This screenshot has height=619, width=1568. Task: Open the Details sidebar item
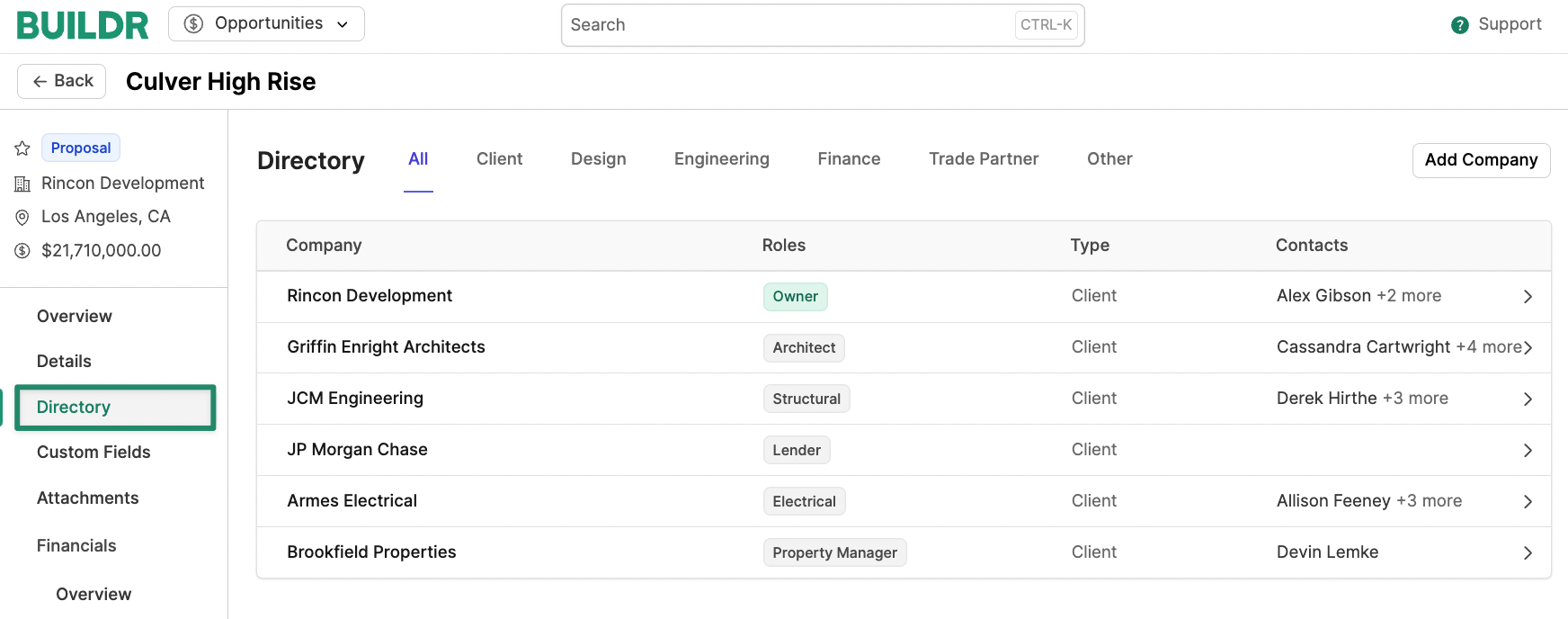pos(64,362)
